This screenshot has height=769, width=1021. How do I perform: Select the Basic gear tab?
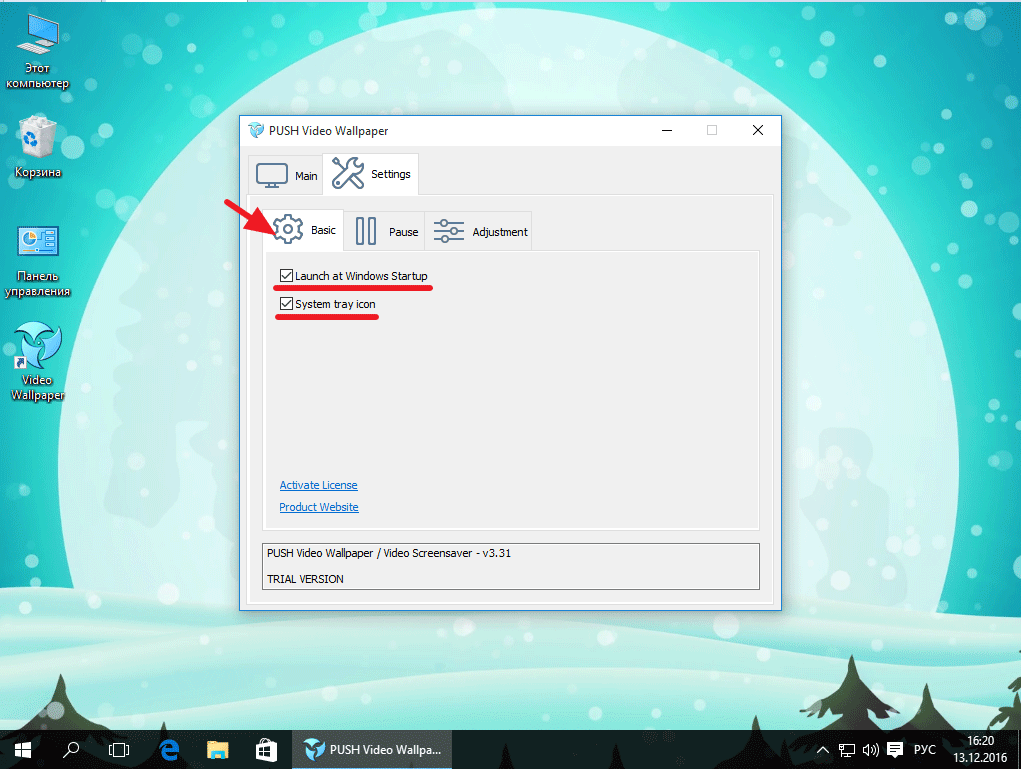tap(305, 230)
